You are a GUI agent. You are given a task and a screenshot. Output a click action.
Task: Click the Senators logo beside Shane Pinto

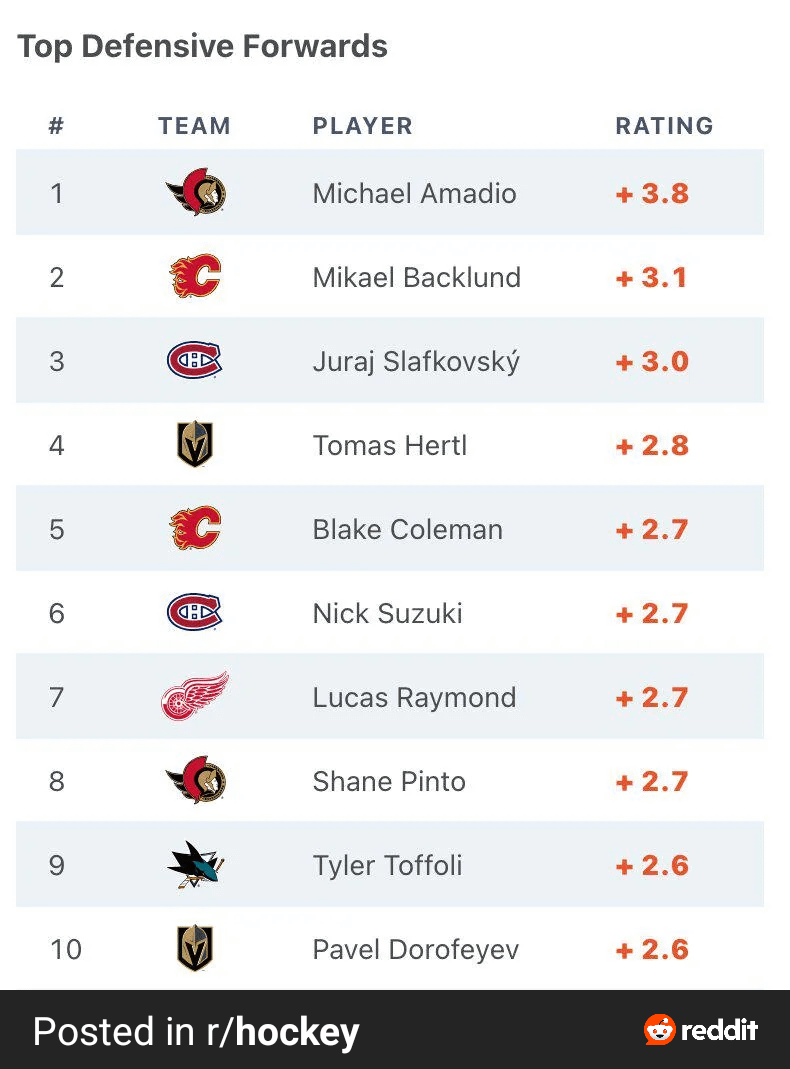click(195, 781)
